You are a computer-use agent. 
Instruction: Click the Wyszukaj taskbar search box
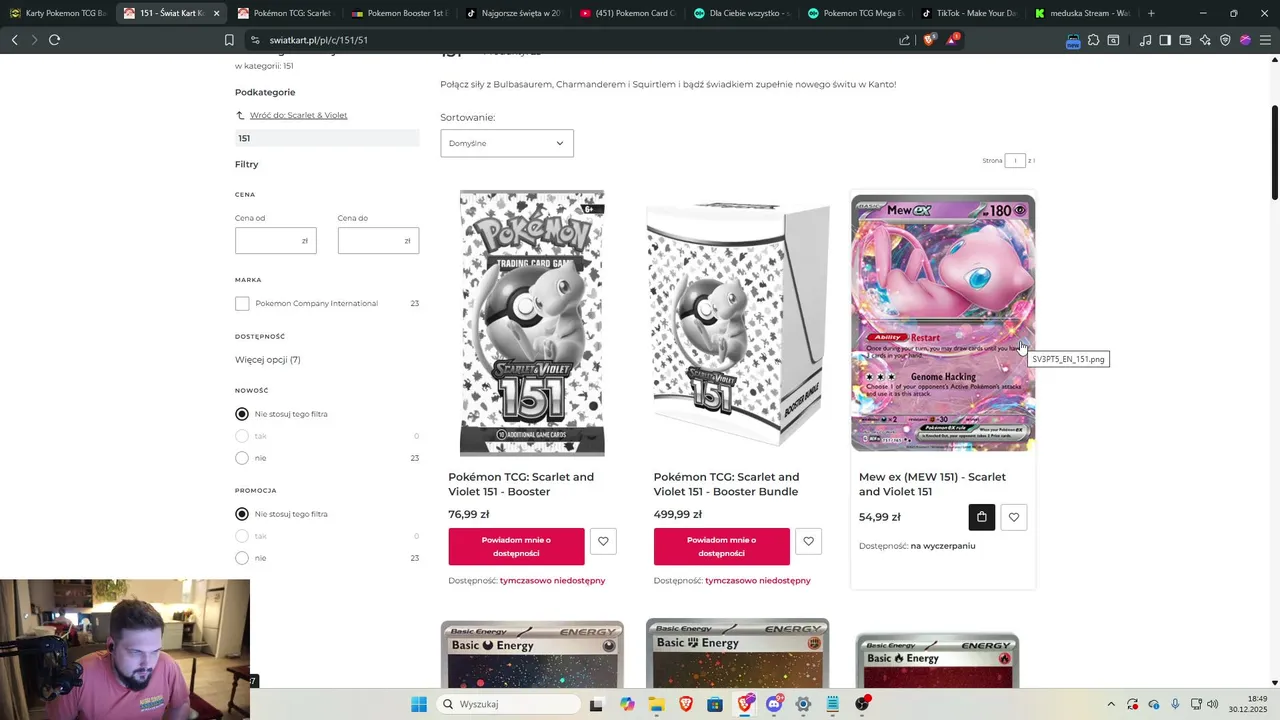508,704
